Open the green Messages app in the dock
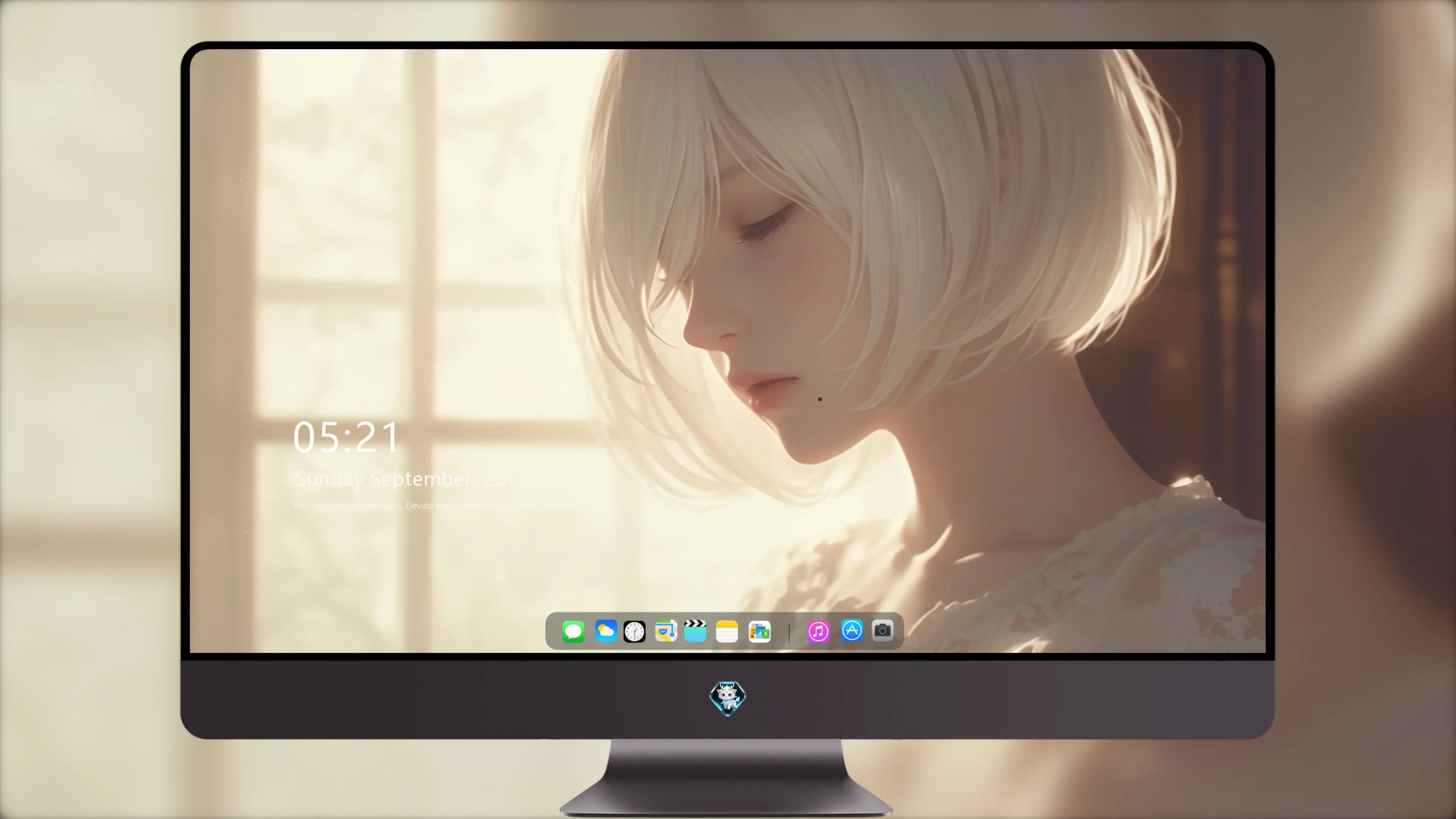 pos(573,631)
